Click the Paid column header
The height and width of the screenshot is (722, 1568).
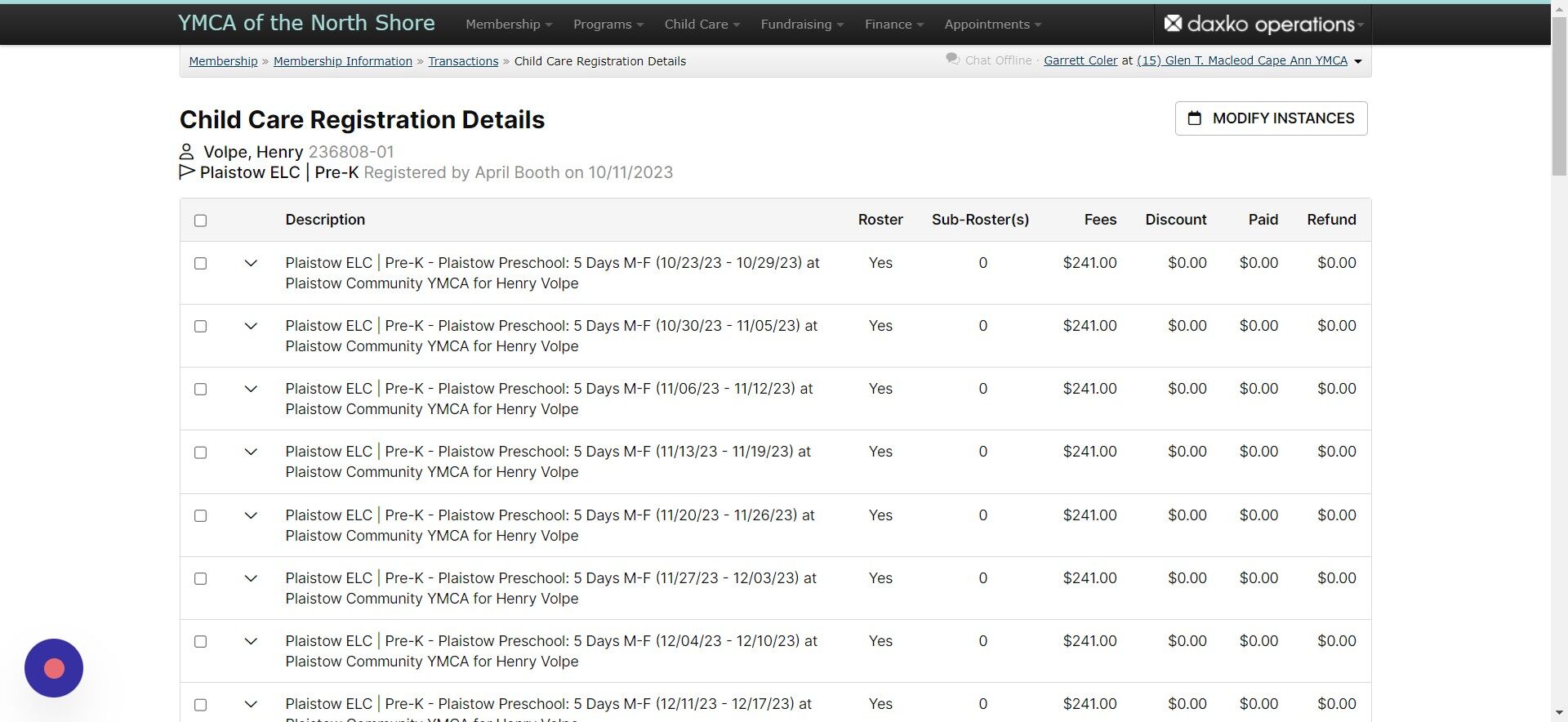coord(1263,220)
